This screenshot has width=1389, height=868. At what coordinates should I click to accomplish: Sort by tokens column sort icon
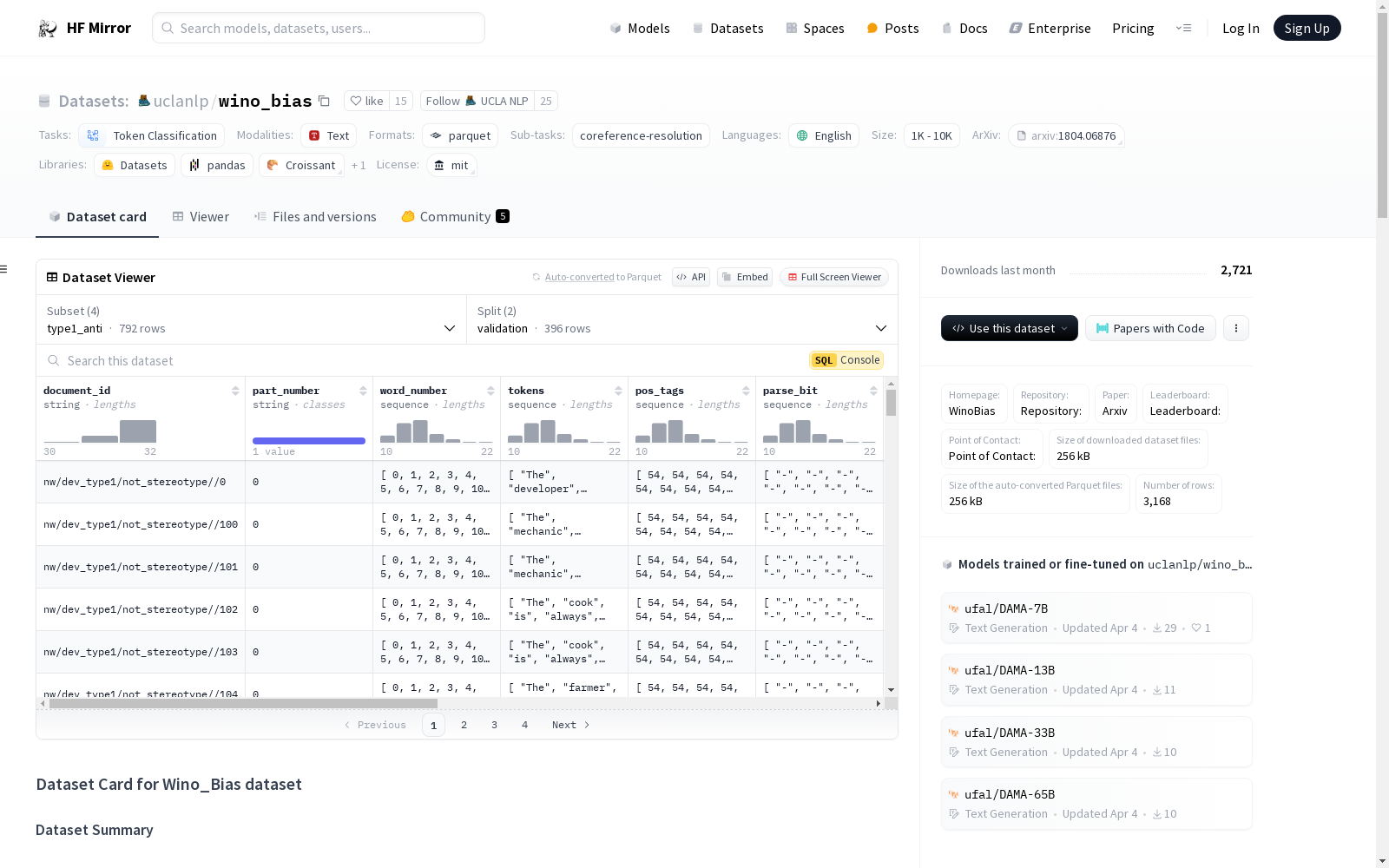click(x=618, y=391)
